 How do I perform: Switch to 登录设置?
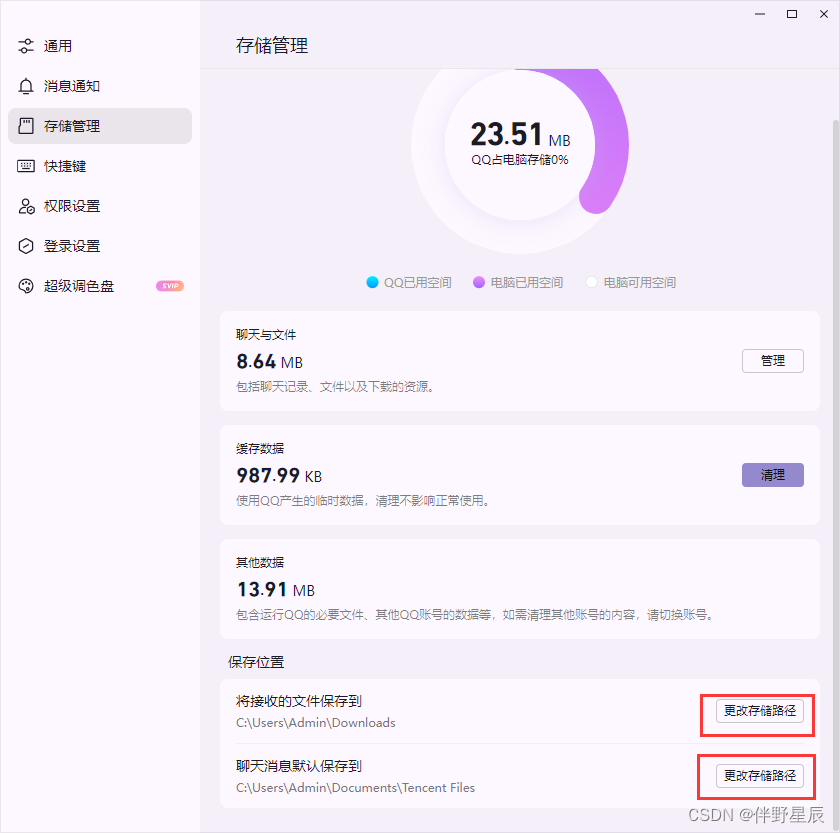pyautogui.click(x=100, y=246)
